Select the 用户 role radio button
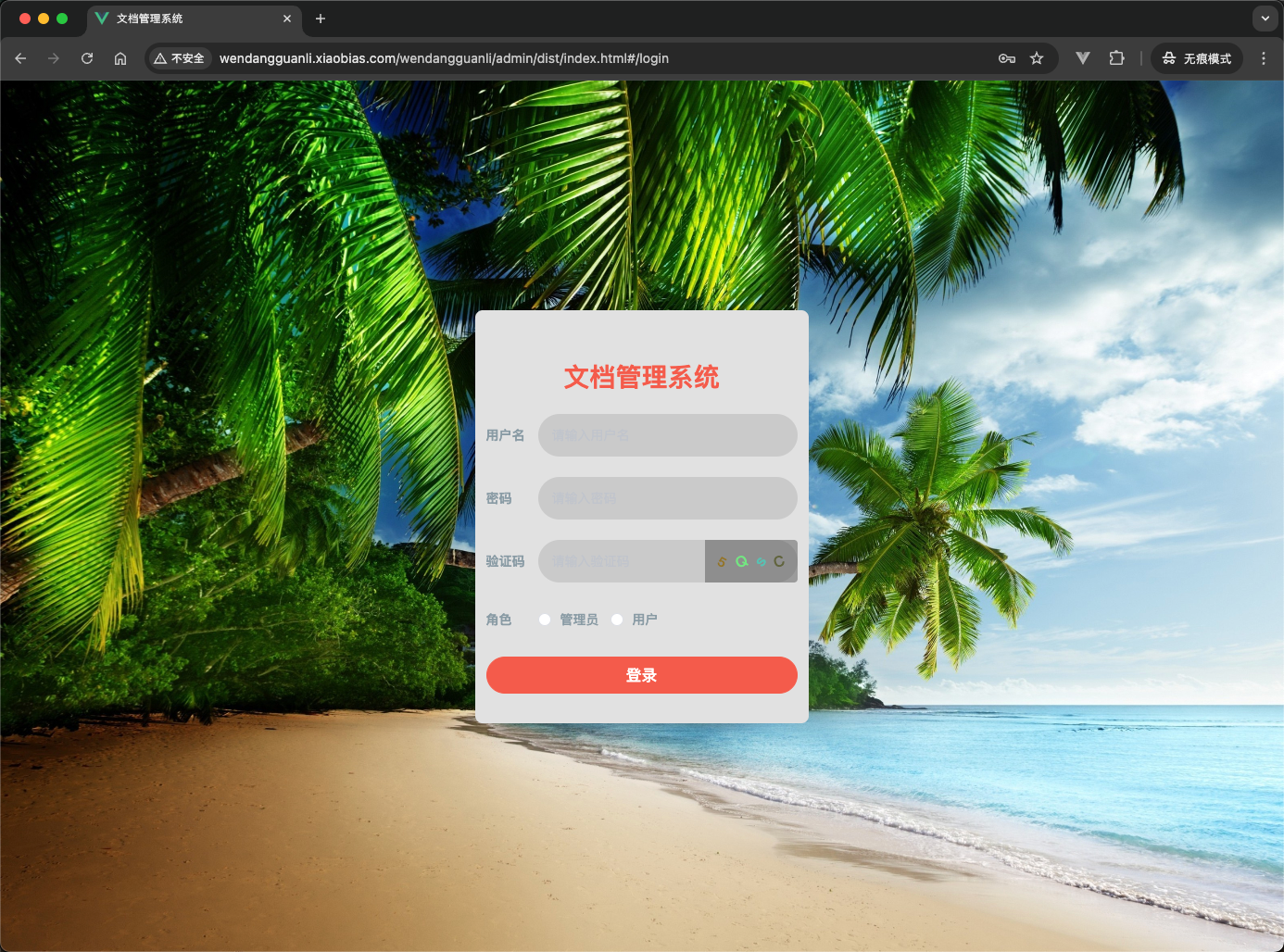Image resolution: width=1284 pixels, height=952 pixels. (617, 620)
